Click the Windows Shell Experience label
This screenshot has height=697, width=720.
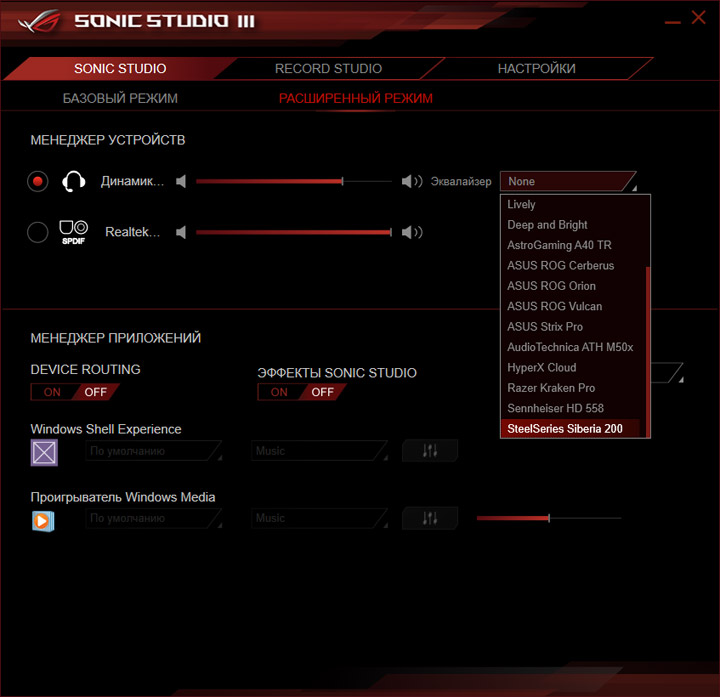[x=106, y=429]
